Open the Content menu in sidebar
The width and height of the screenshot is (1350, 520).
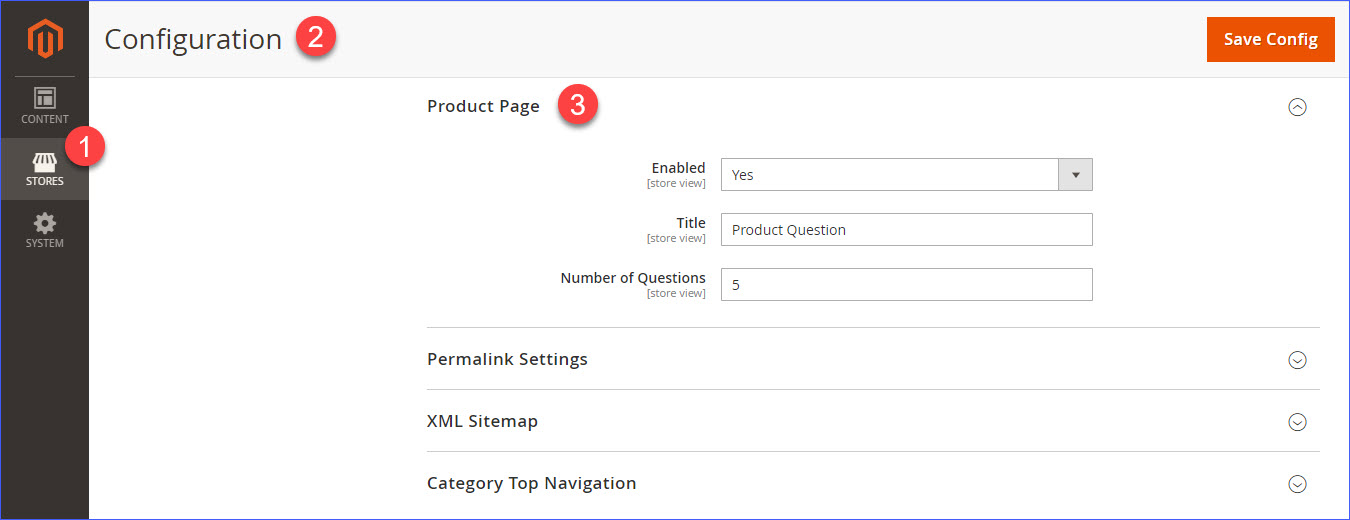(x=45, y=106)
